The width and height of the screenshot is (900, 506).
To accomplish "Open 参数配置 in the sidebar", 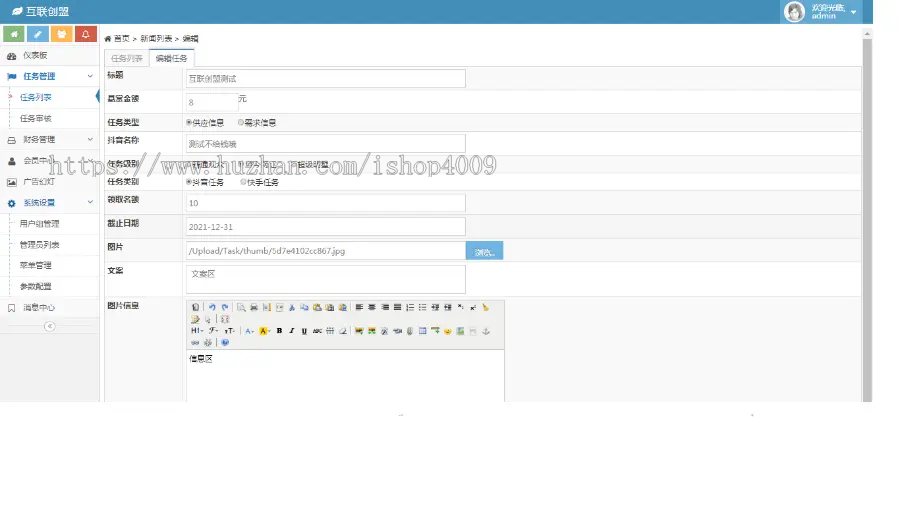I will pyautogui.click(x=36, y=286).
